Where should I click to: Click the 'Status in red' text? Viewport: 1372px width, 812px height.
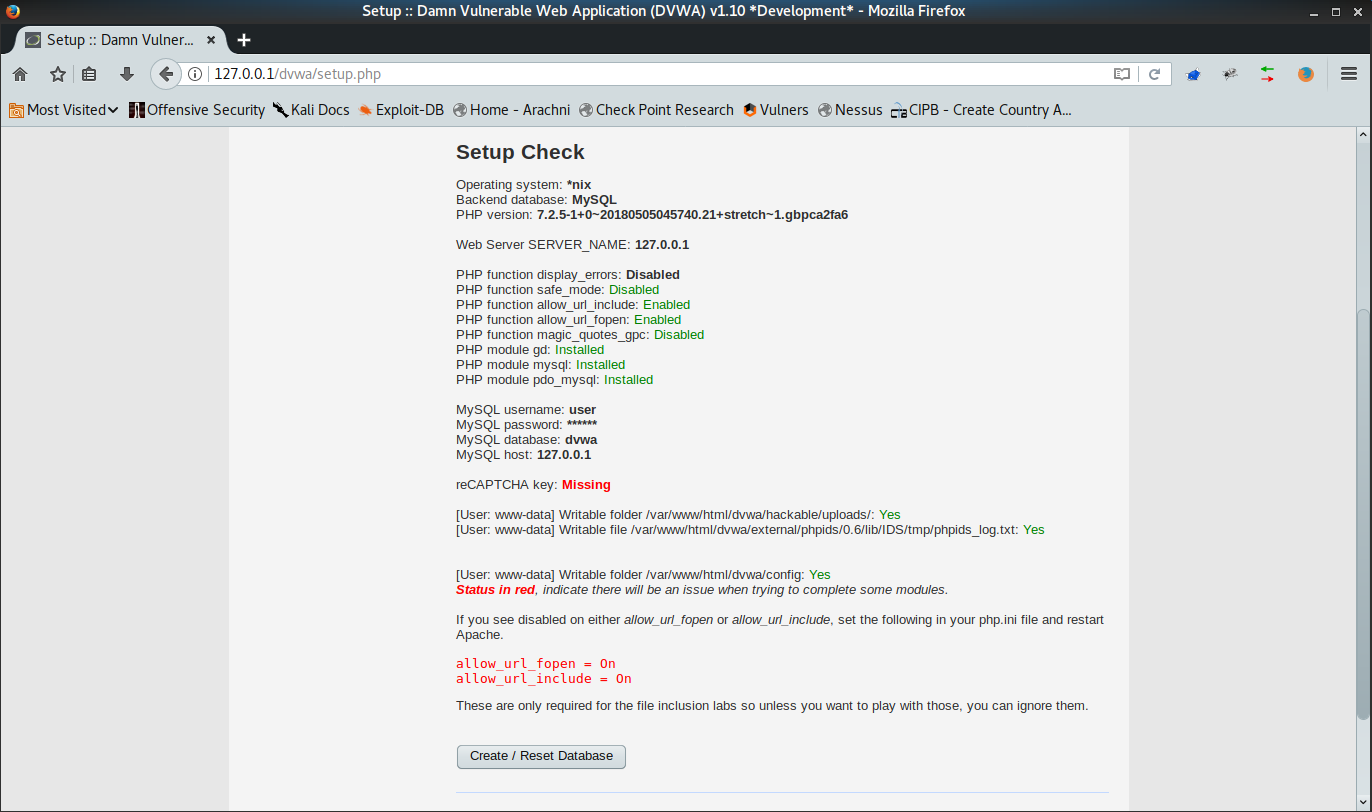point(495,590)
